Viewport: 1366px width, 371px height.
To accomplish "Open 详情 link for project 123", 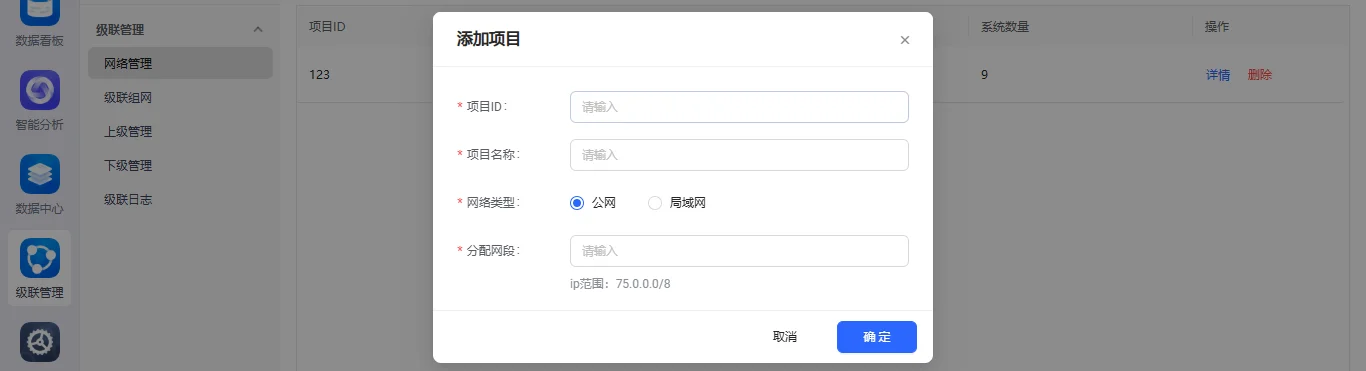I will 1218,75.
